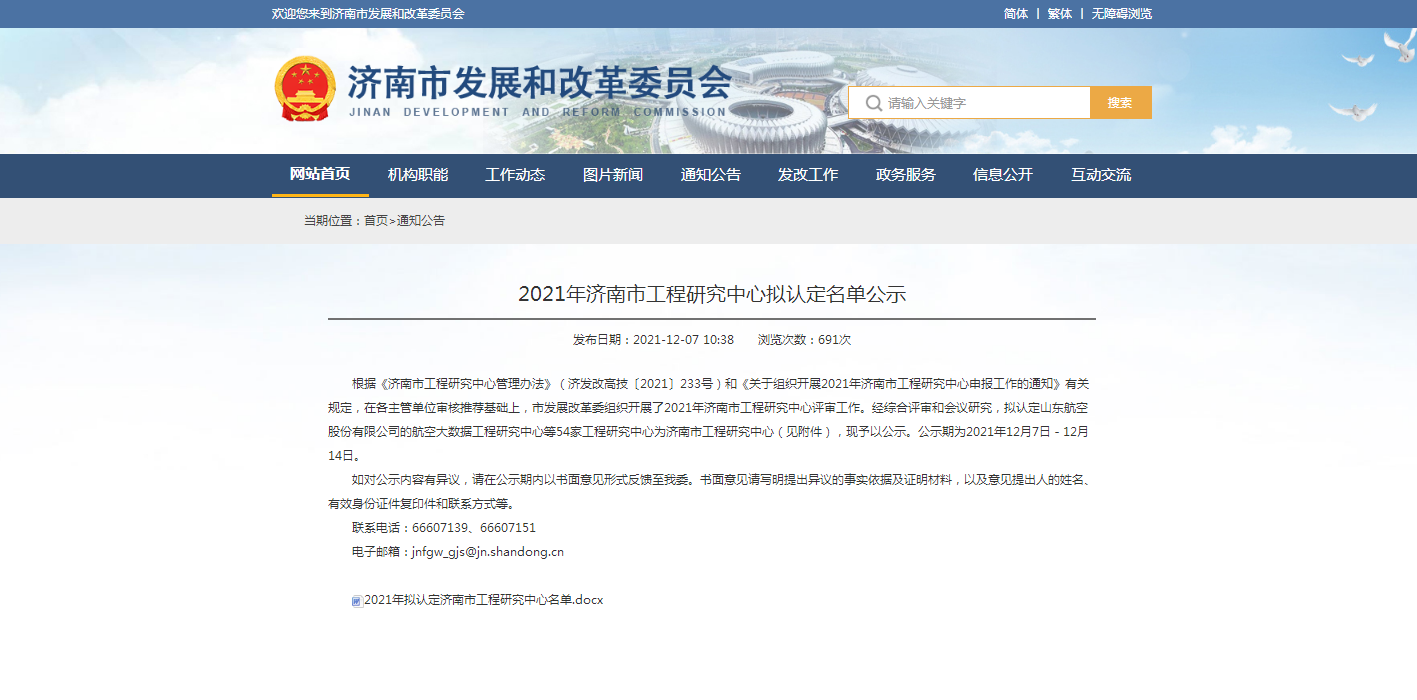Click the docx file icon beside attachment

pyautogui.click(x=357, y=601)
